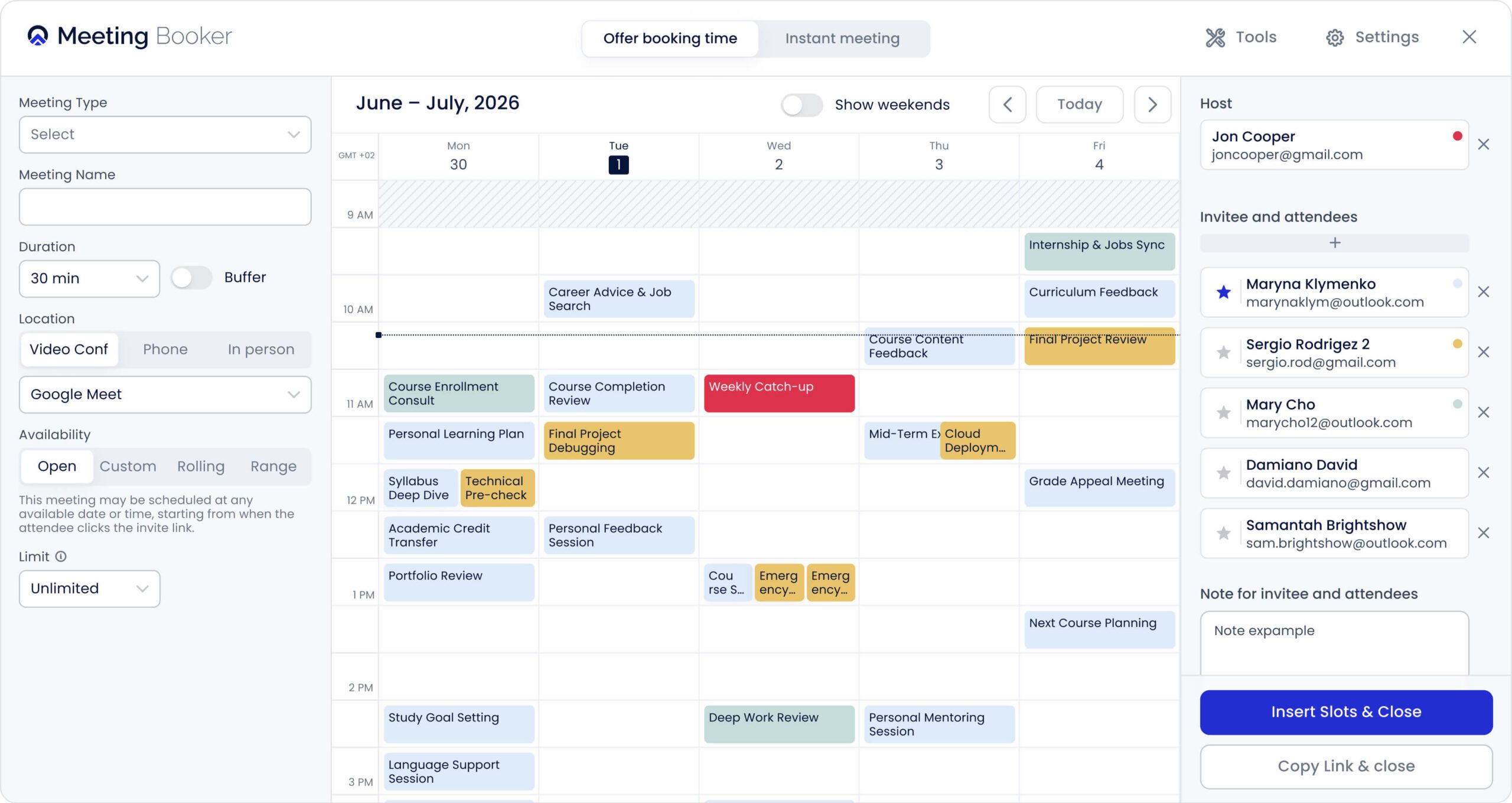Remove attendee Maryna Klymenko
Screen dimensions: 1512x803
coord(1484,292)
